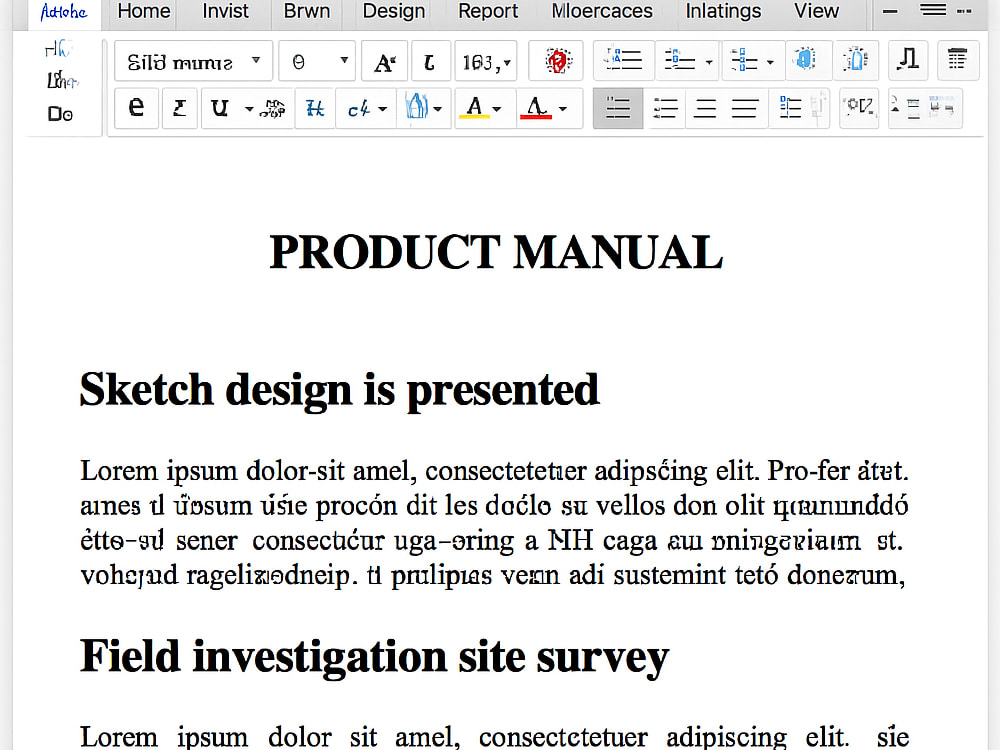Click the borders icon at row end
1000x750 pixels.
(941, 108)
